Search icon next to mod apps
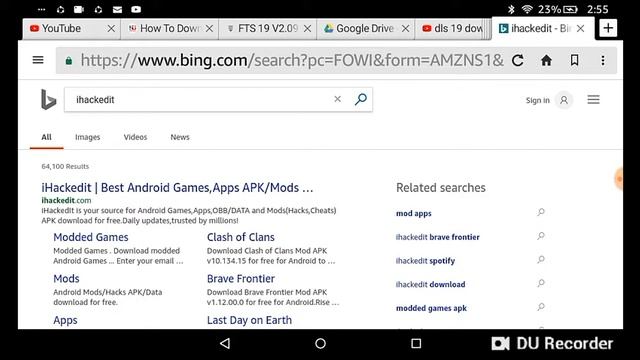Image resolution: width=640 pixels, height=360 pixels. point(541,212)
